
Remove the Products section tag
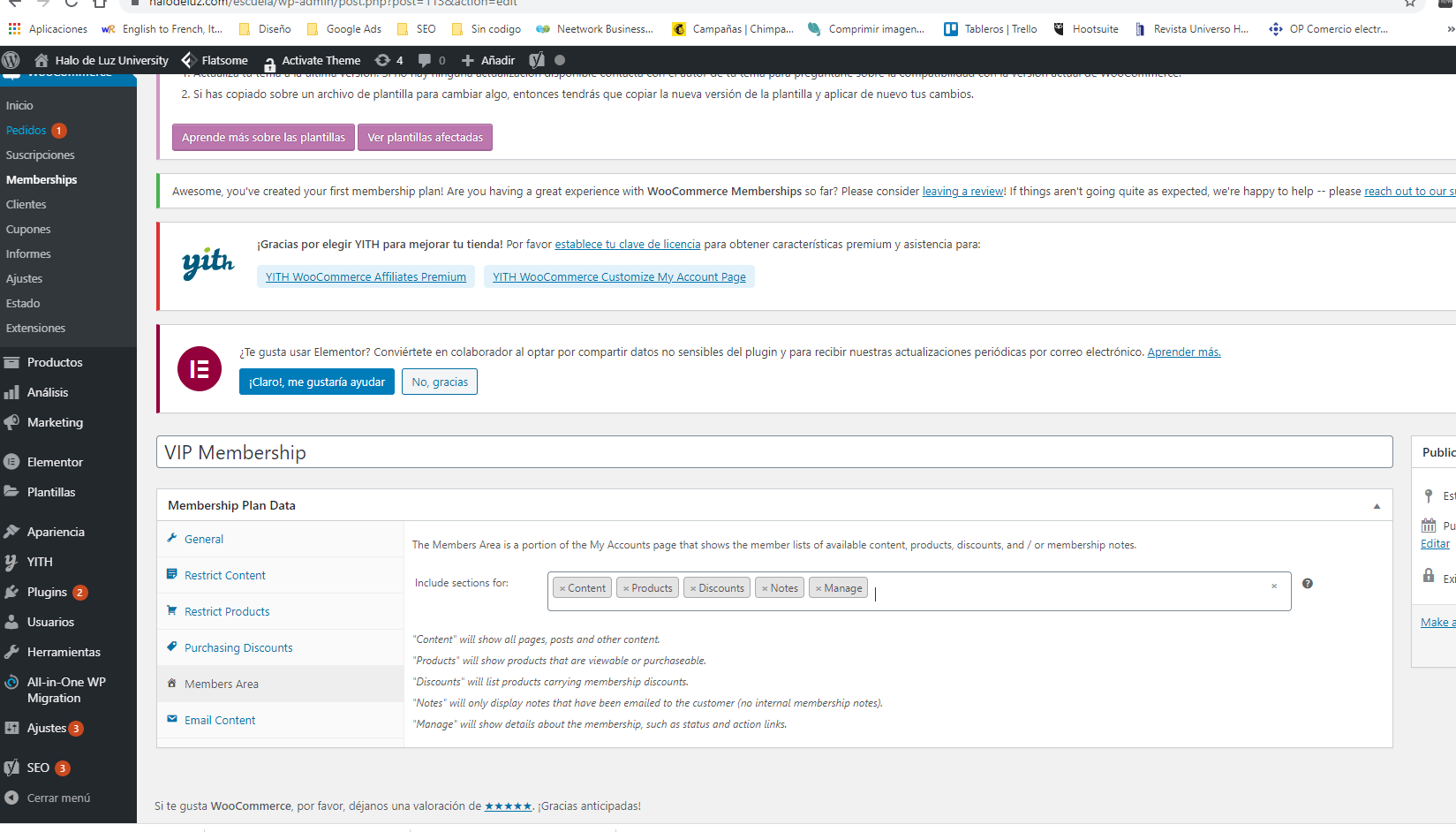point(626,588)
